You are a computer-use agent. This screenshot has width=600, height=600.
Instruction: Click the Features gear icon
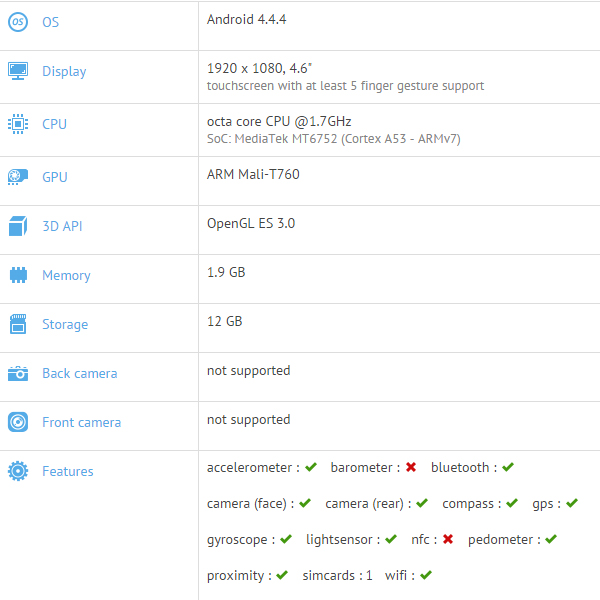tap(18, 471)
